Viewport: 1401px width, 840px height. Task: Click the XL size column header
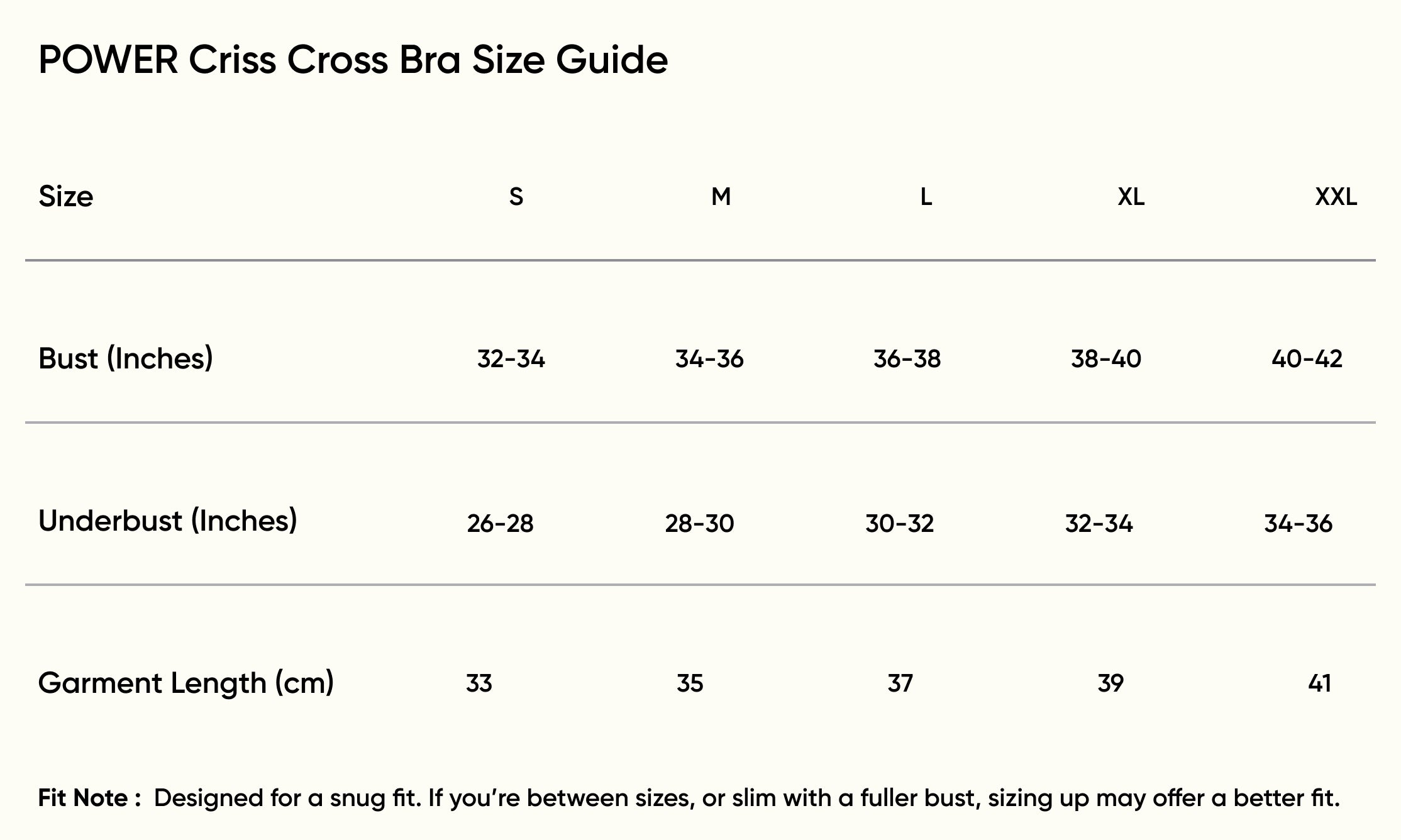coord(1131,197)
